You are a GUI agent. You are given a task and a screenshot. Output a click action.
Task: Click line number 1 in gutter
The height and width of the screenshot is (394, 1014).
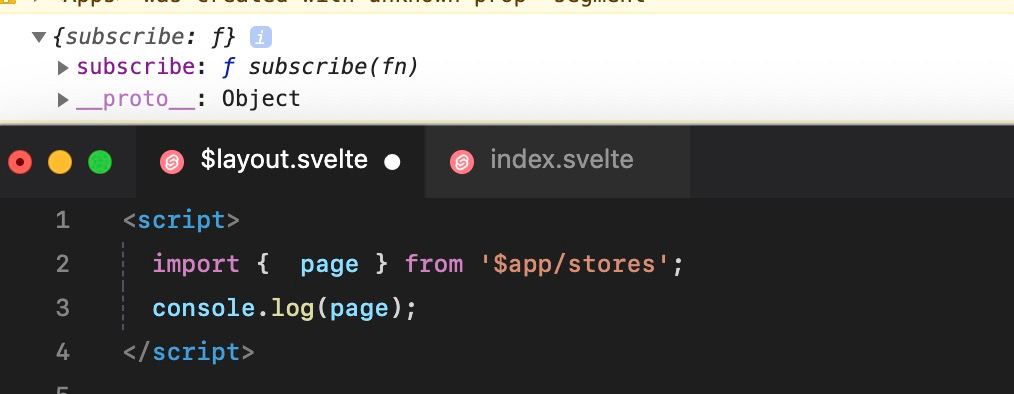click(x=62, y=221)
